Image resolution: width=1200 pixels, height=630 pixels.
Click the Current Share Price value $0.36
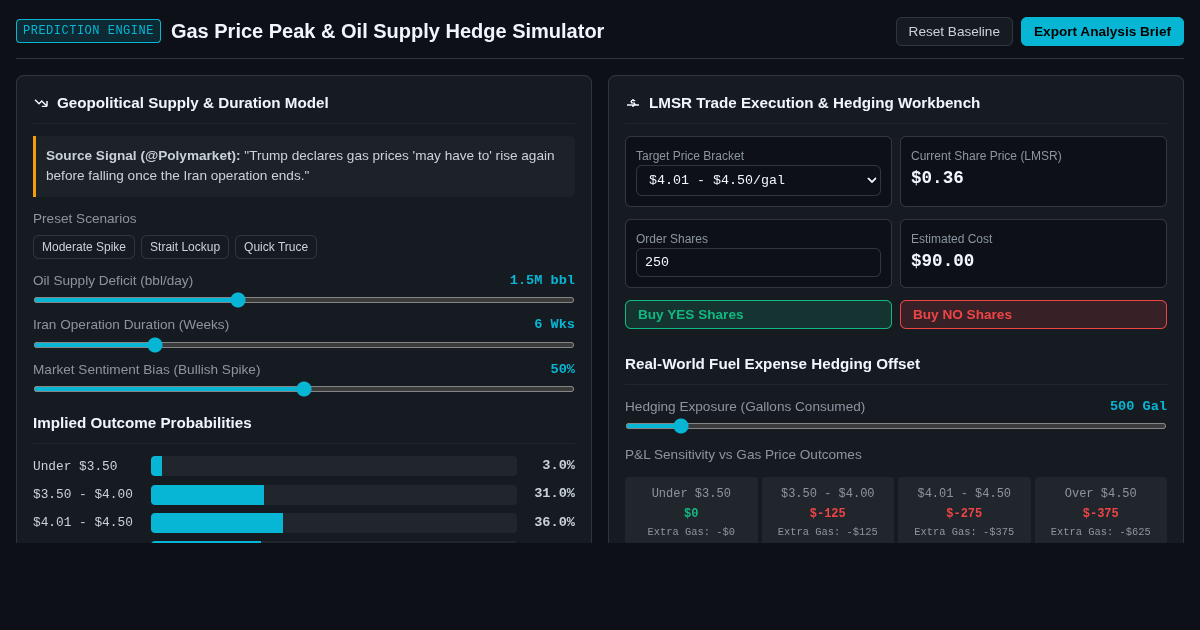(937, 178)
